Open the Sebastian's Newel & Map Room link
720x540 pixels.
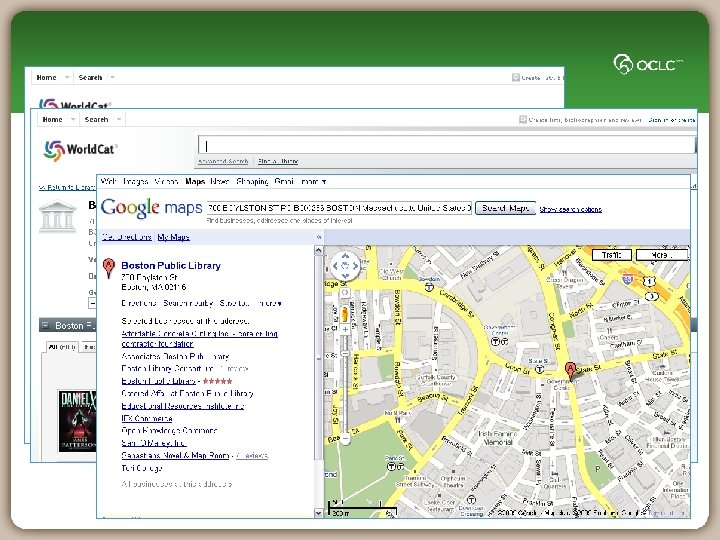tap(175, 456)
